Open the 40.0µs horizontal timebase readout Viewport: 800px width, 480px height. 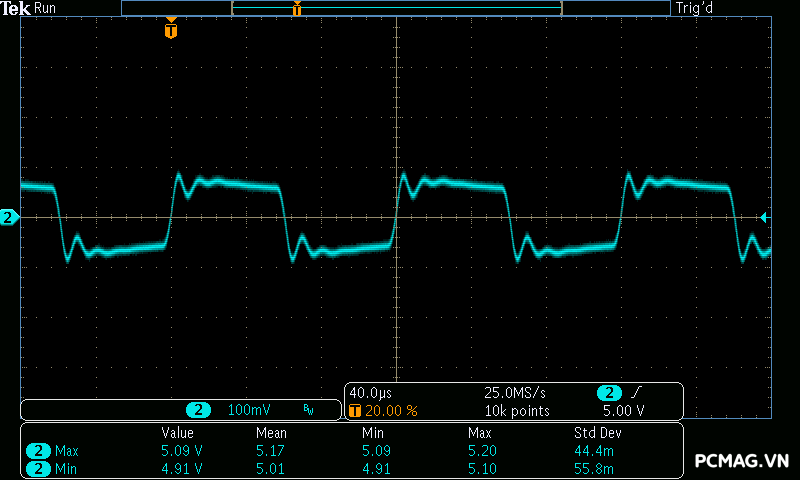coord(371,393)
